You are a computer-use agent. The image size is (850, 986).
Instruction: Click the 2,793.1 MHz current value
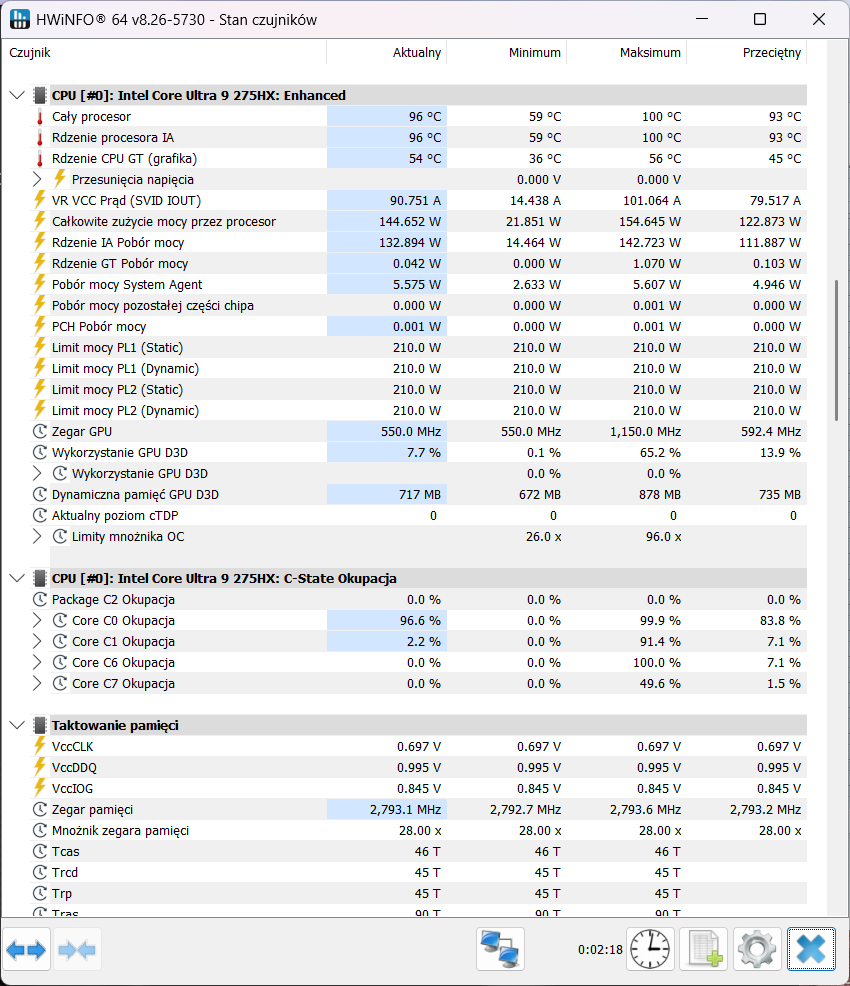coord(406,809)
